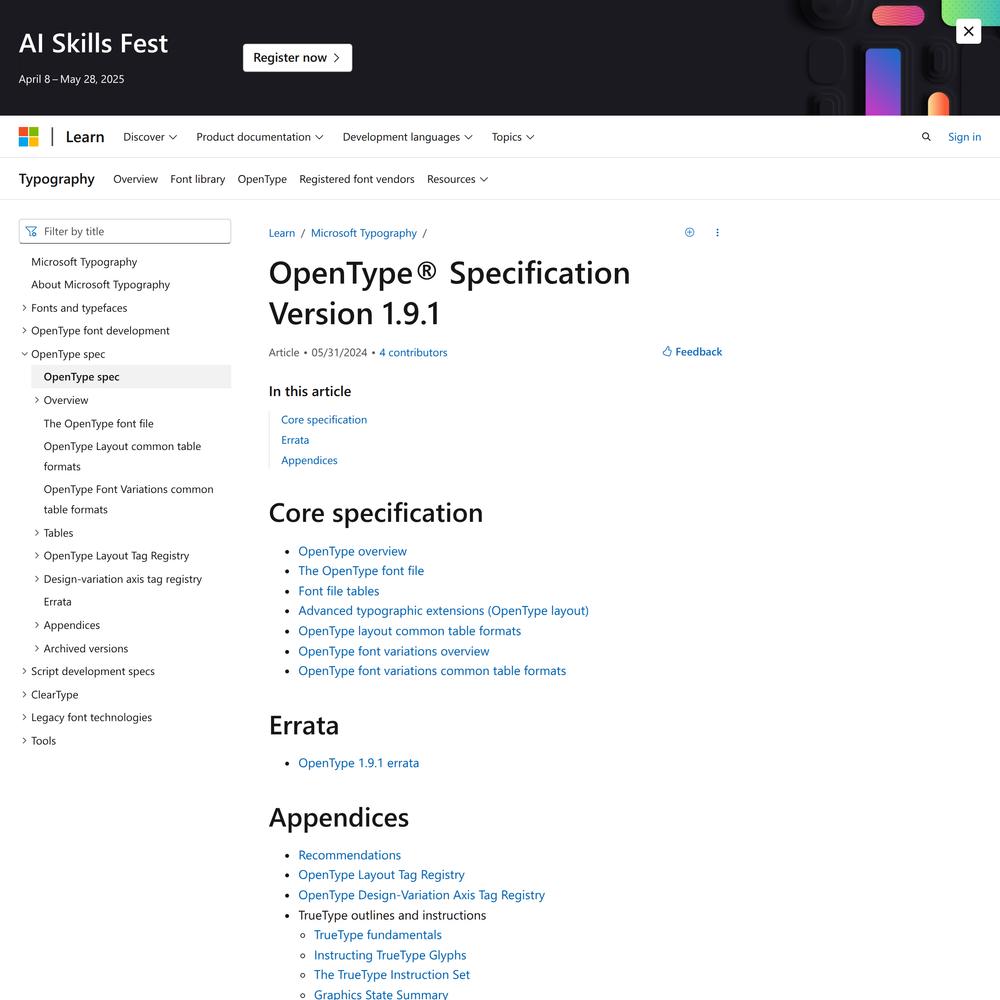
Task: Open Instructing TrueType Glyphs link
Action: [x=390, y=955]
